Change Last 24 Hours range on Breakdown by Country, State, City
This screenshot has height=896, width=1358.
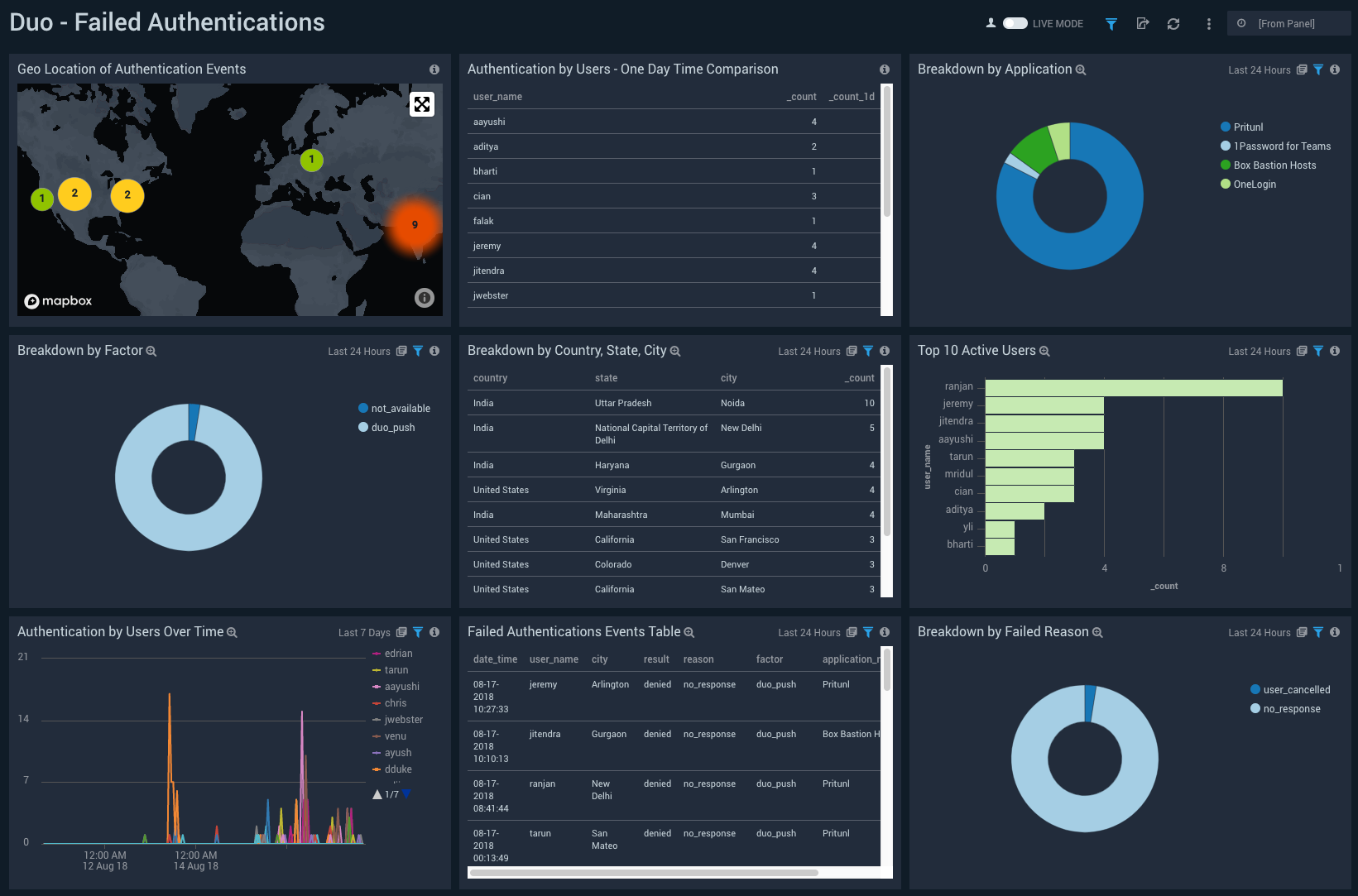[x=809, y=351]
